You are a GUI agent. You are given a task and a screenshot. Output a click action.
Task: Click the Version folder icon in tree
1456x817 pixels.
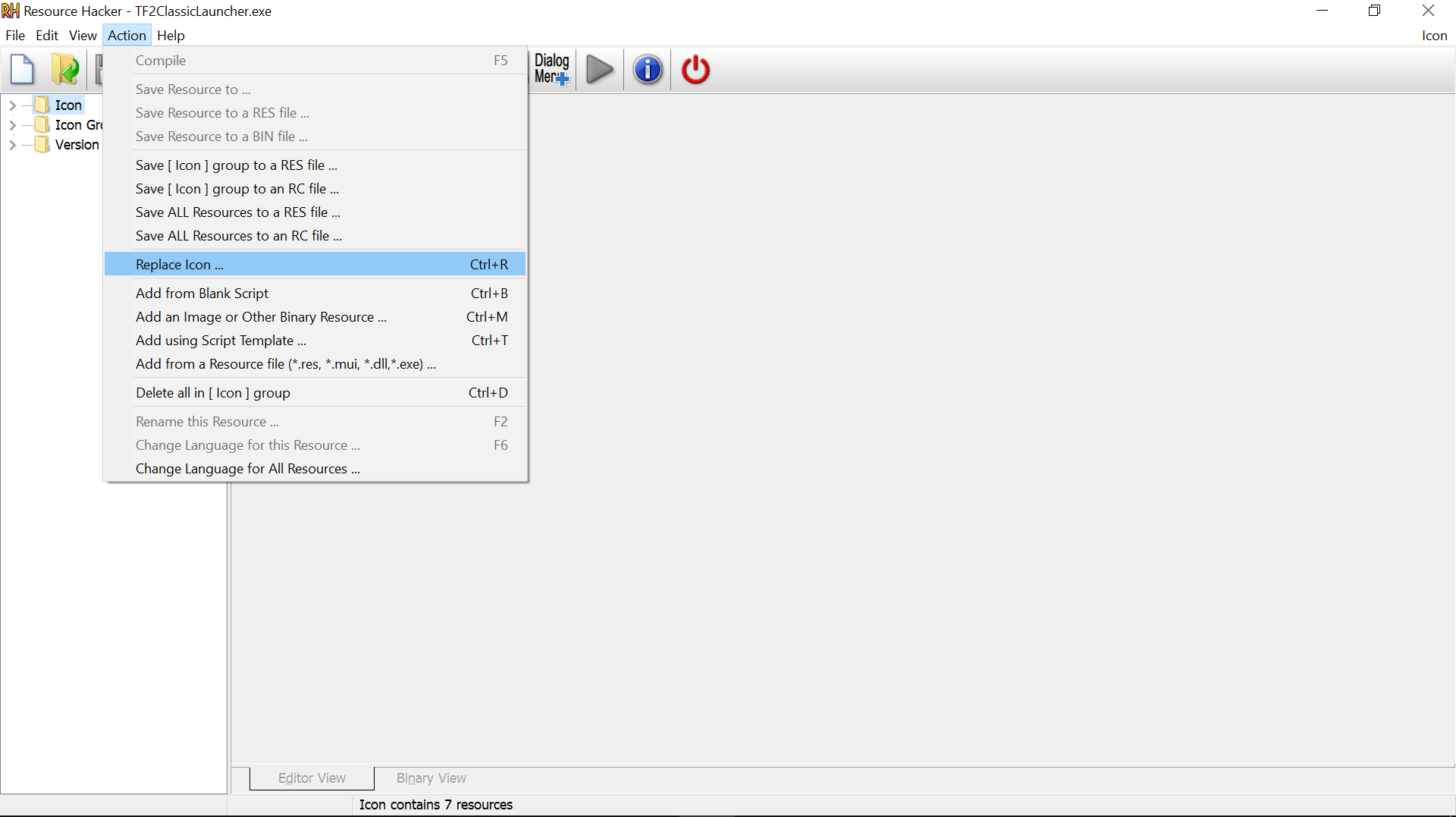coord(42,144)
